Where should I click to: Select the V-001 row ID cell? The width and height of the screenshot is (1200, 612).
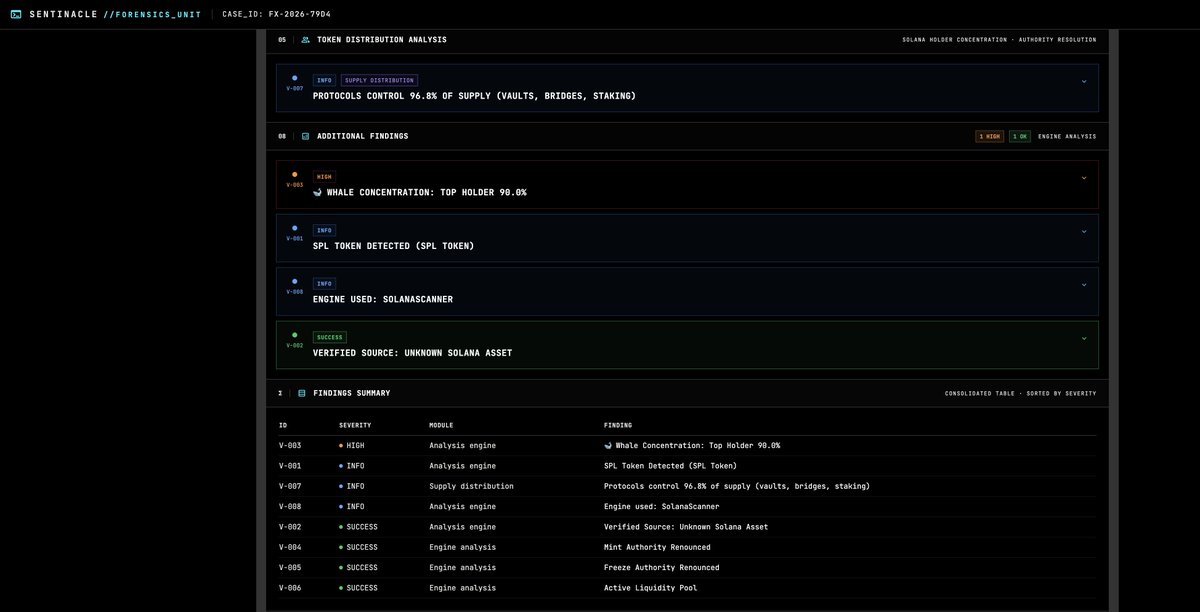pyautogui.click(x=290, y=466)
